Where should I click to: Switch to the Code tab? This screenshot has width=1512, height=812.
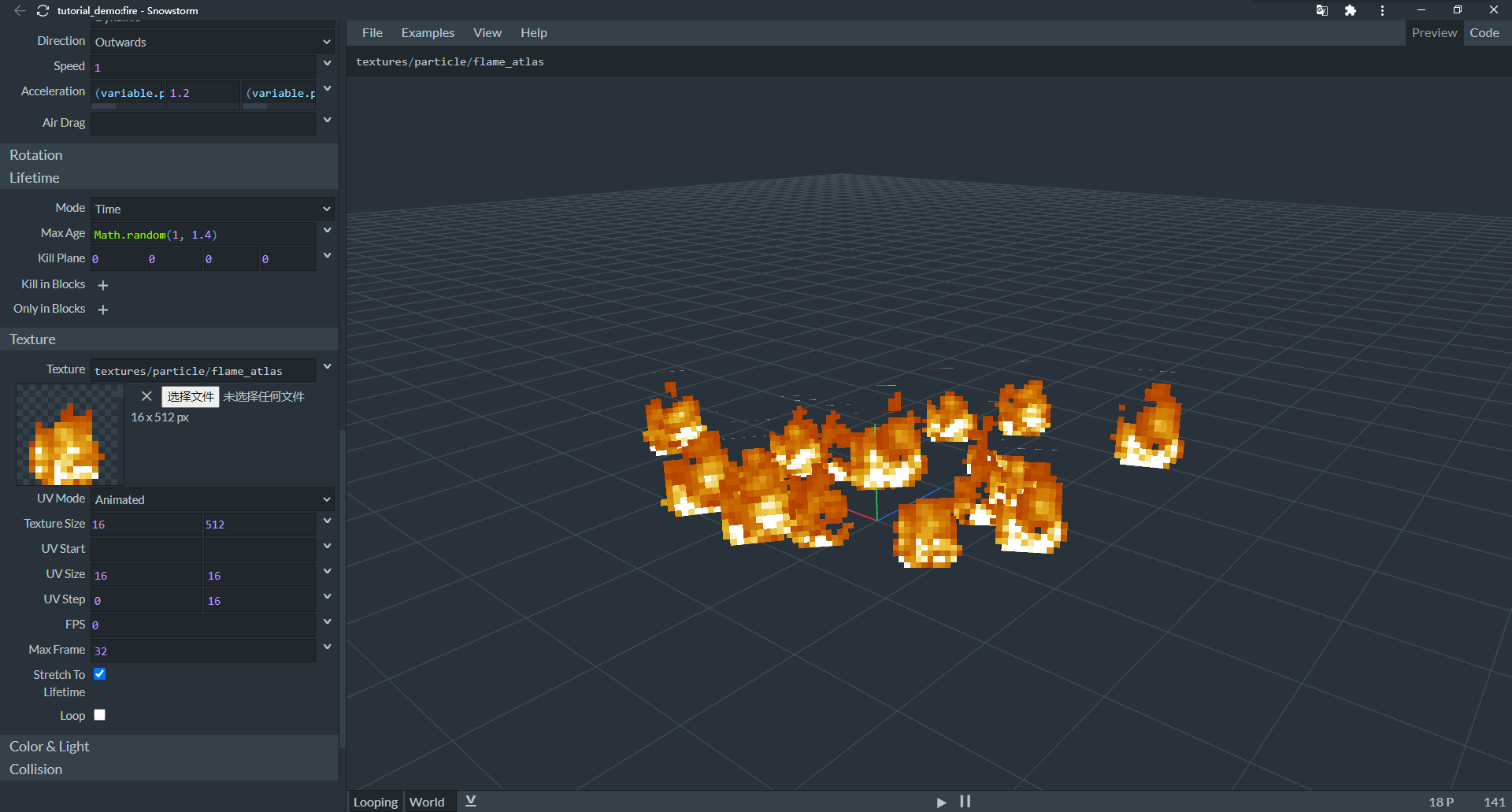pos(1484,33)
